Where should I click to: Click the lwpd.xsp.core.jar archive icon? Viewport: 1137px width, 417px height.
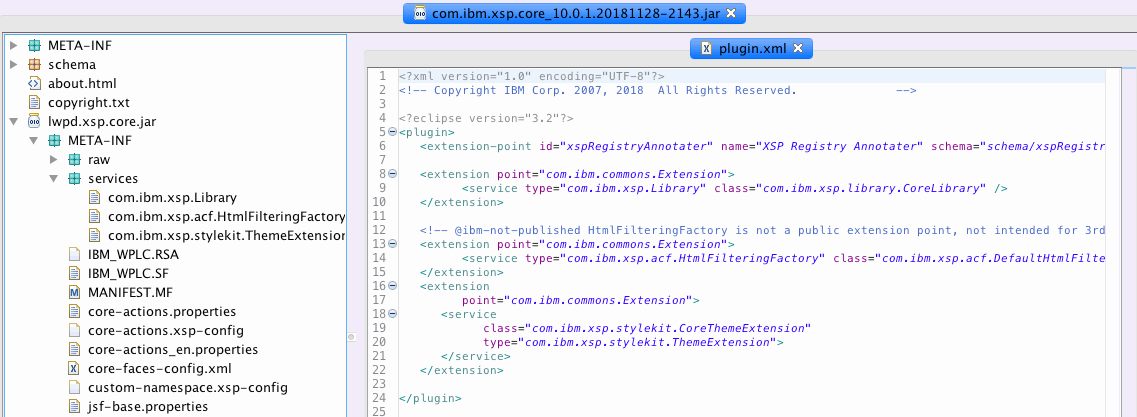click(x=34, y=121)
